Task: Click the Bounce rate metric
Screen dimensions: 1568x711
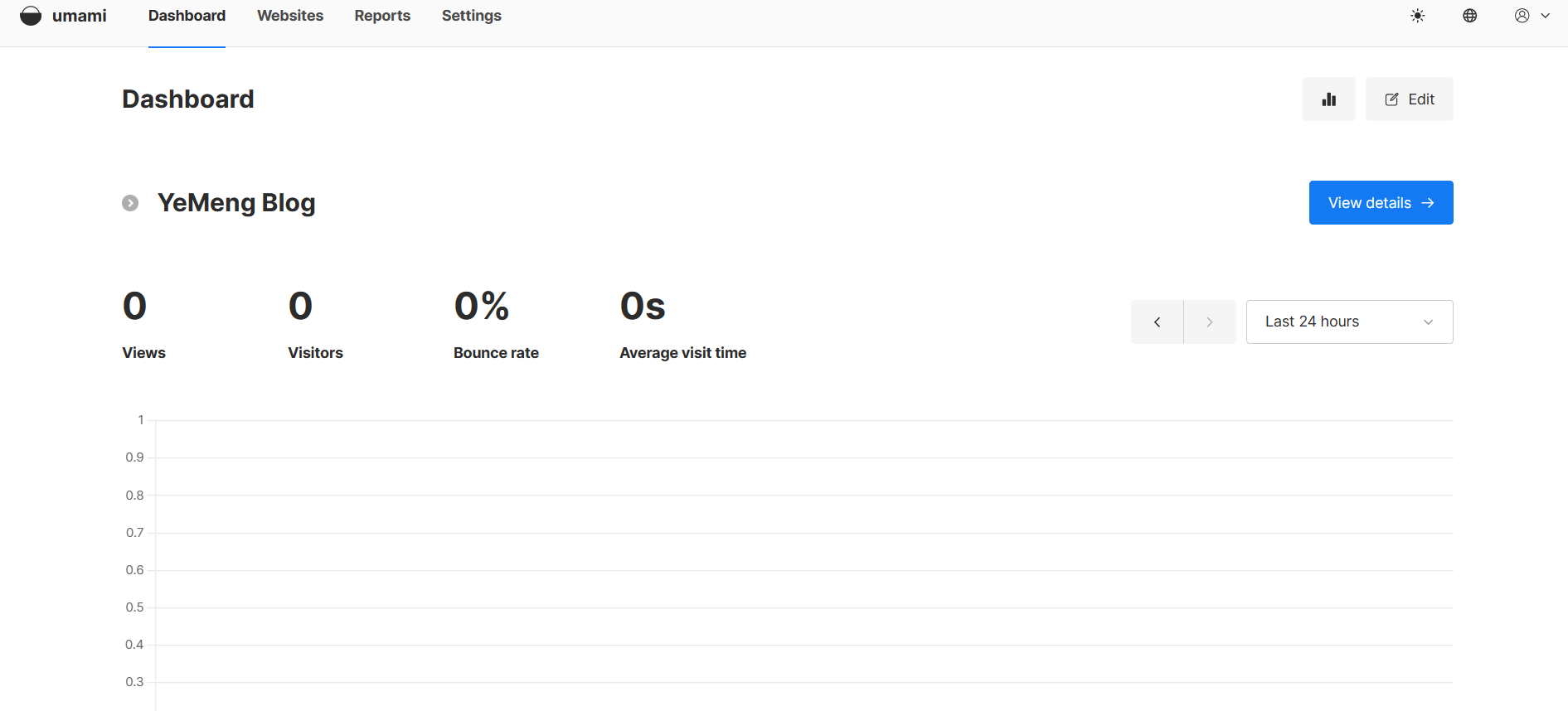Action: tap(496, 353)
